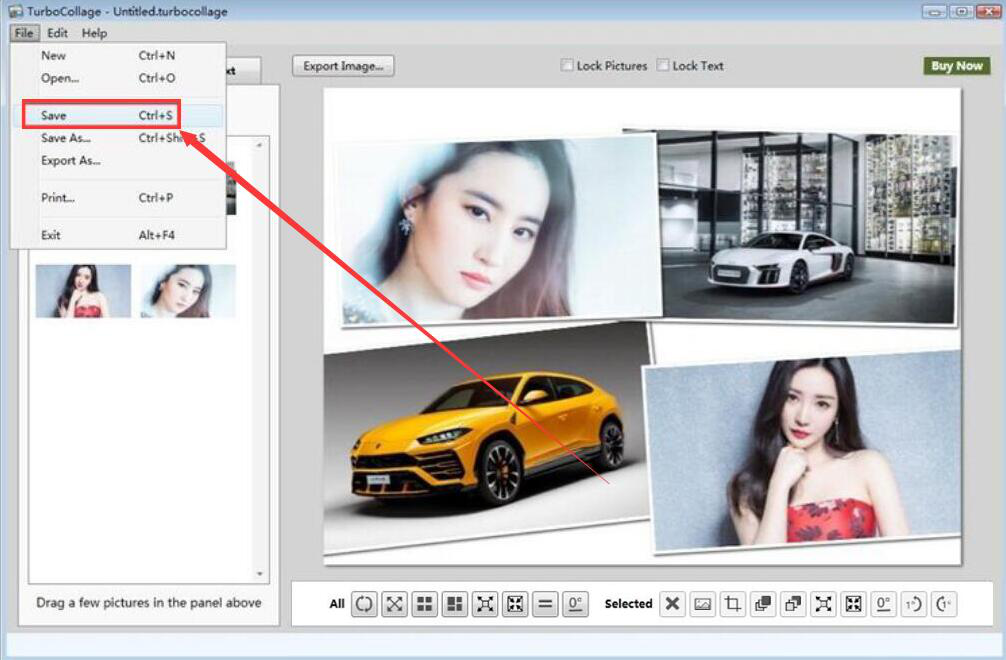Click the rotate clockwise 1° icon
The width and height of the screenshot is (1006, 660).
tap(913, 604)
